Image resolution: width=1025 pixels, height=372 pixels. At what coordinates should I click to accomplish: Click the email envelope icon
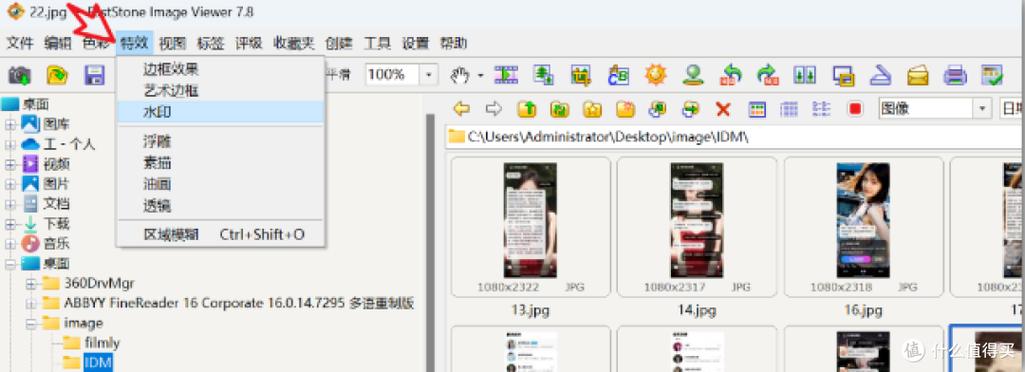[x=918, y=75]
